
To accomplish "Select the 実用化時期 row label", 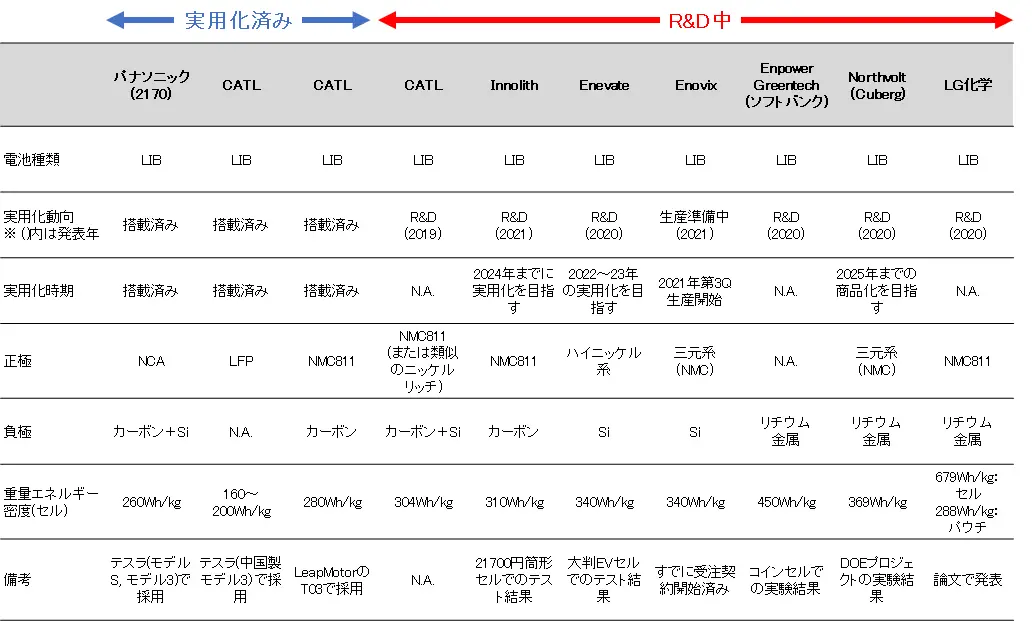I will coord(38,290).
